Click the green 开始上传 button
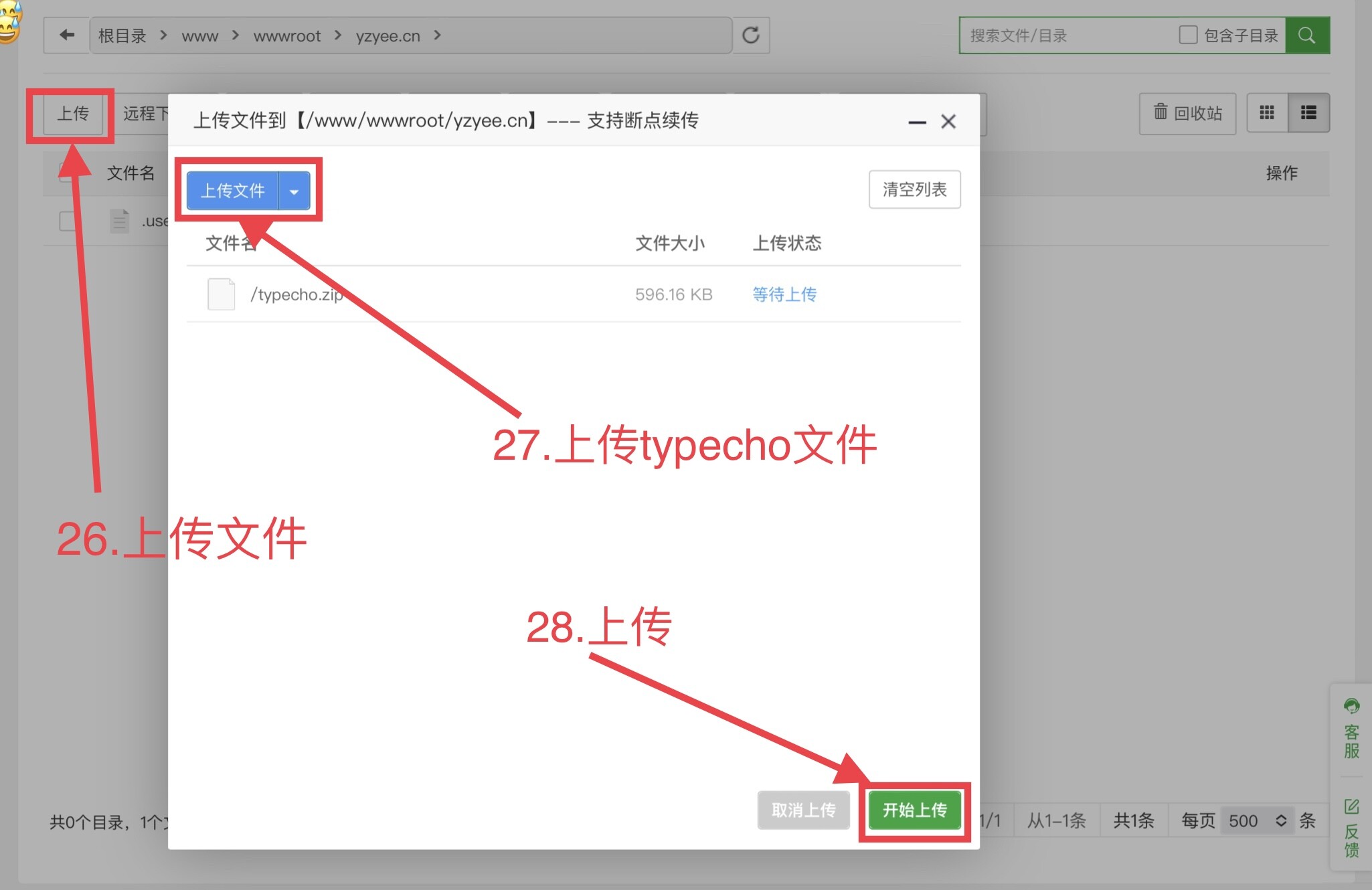Image resolution: width=1372 pixels, height=890 pixels. [915, 810]
